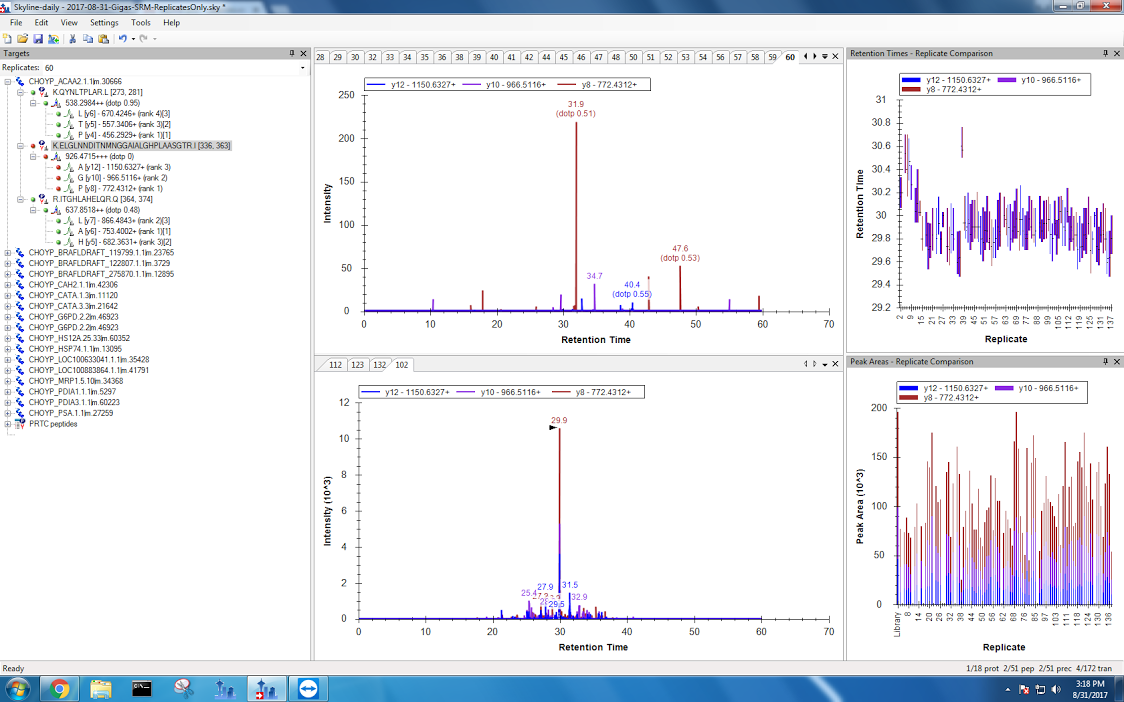Click the Undo arrow icon

pyautogui.click(x=122, y=38)
